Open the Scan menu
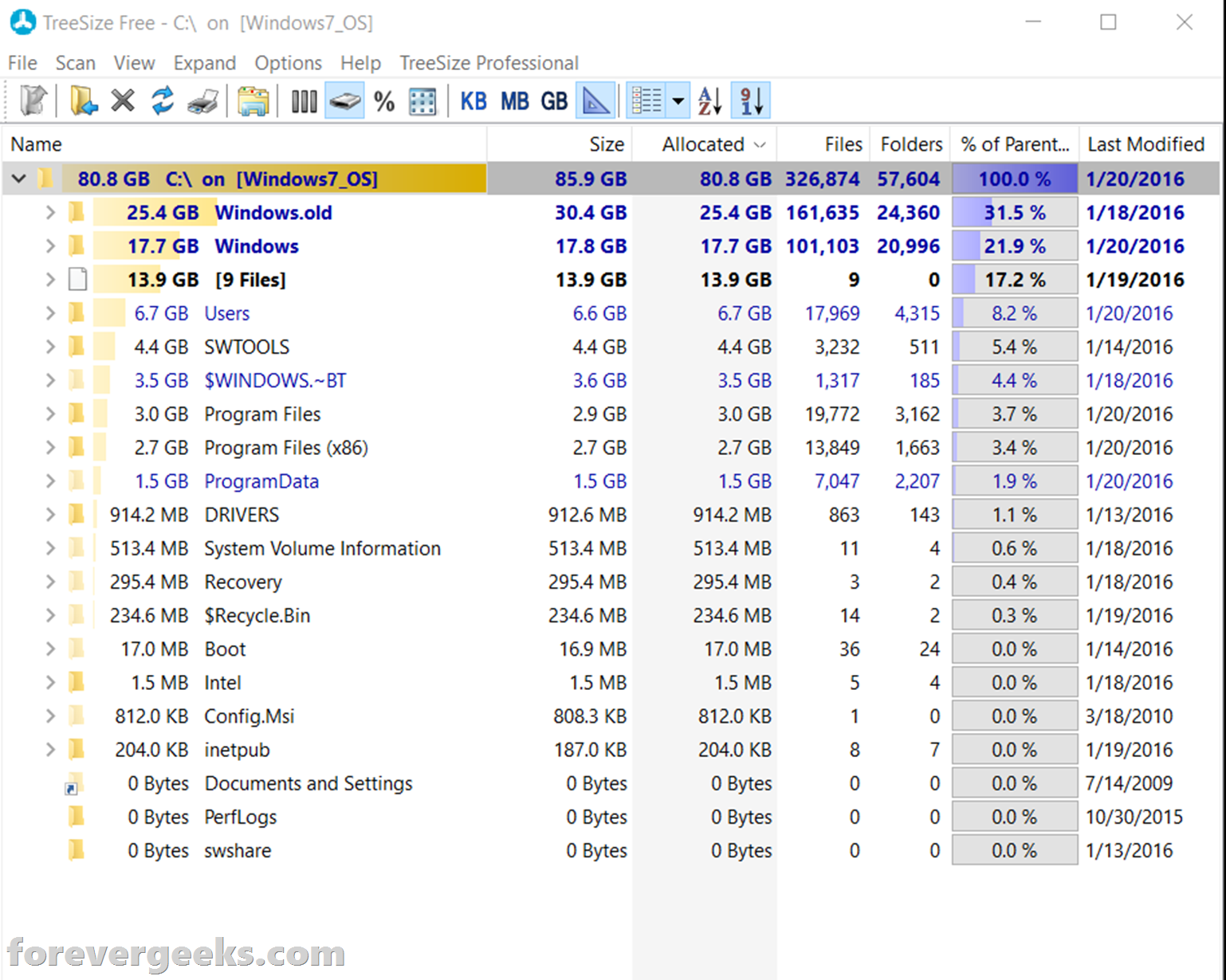 (76, 63)
